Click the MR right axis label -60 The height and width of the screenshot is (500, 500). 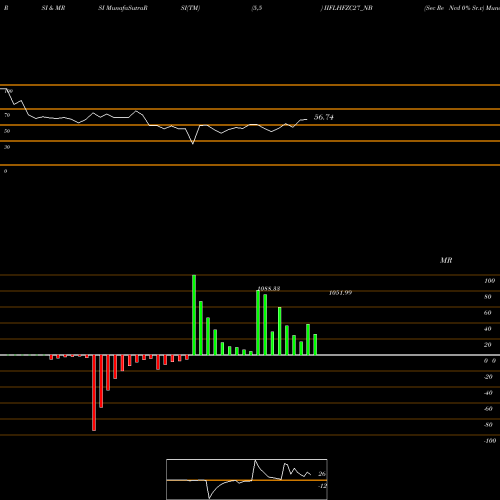tap(488, 409)
